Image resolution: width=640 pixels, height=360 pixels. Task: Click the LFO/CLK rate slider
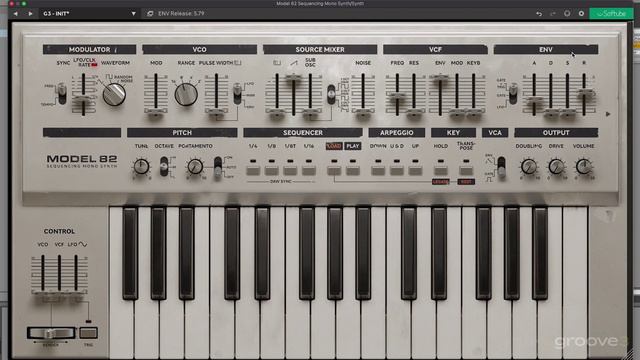pyautogui.click(x=83, y=99)
